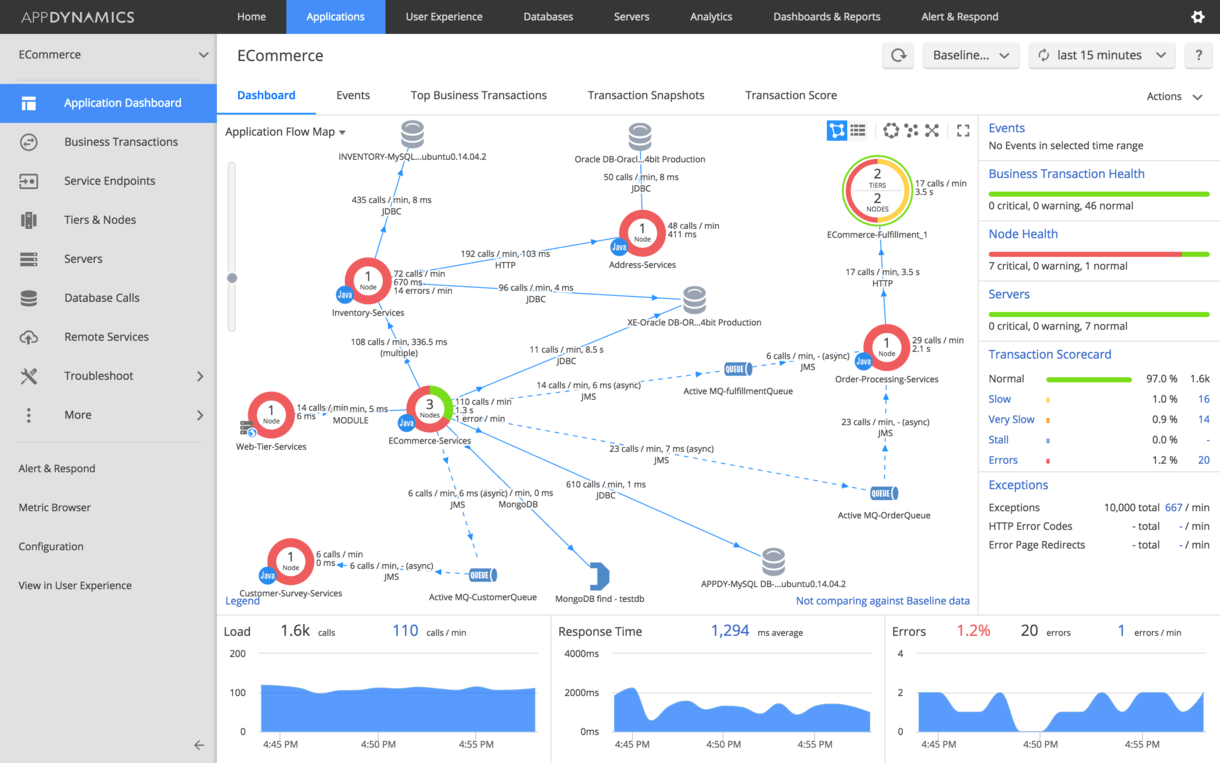Open the Actions dropdown menu
This screenshot has width=1220, height=763.
1174,96
